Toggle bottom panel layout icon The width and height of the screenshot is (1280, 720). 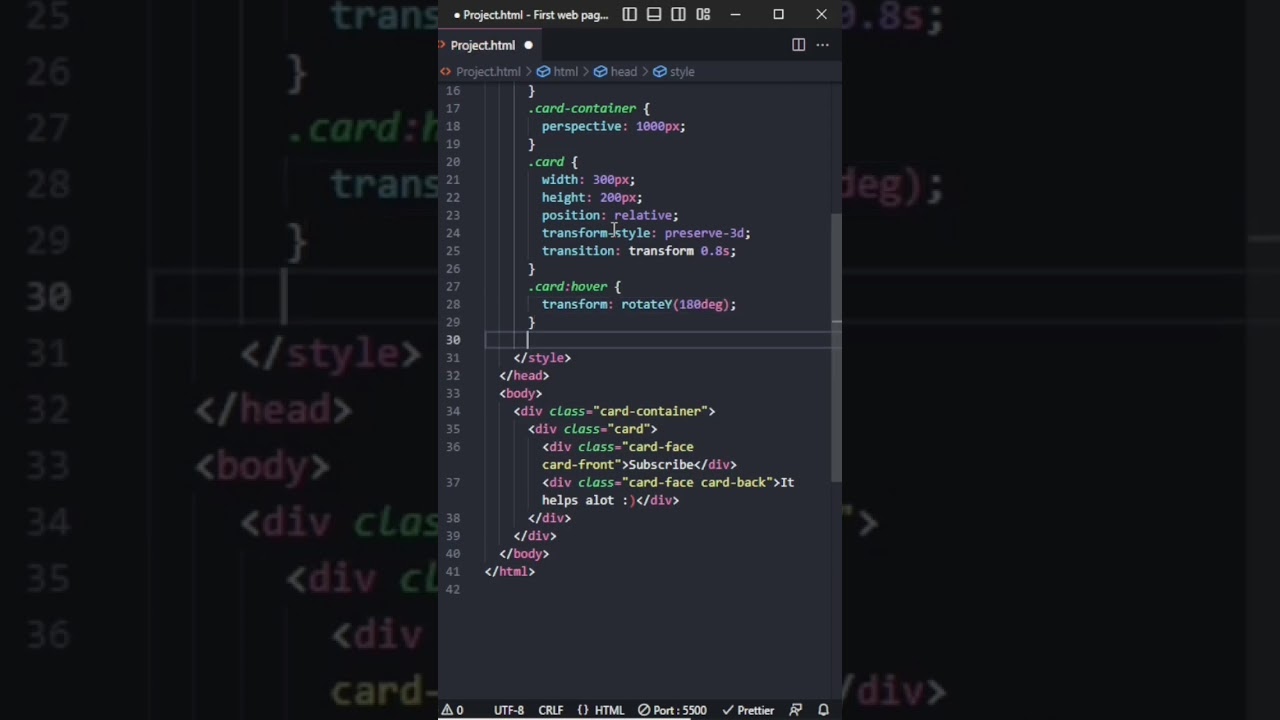(654, 14)
